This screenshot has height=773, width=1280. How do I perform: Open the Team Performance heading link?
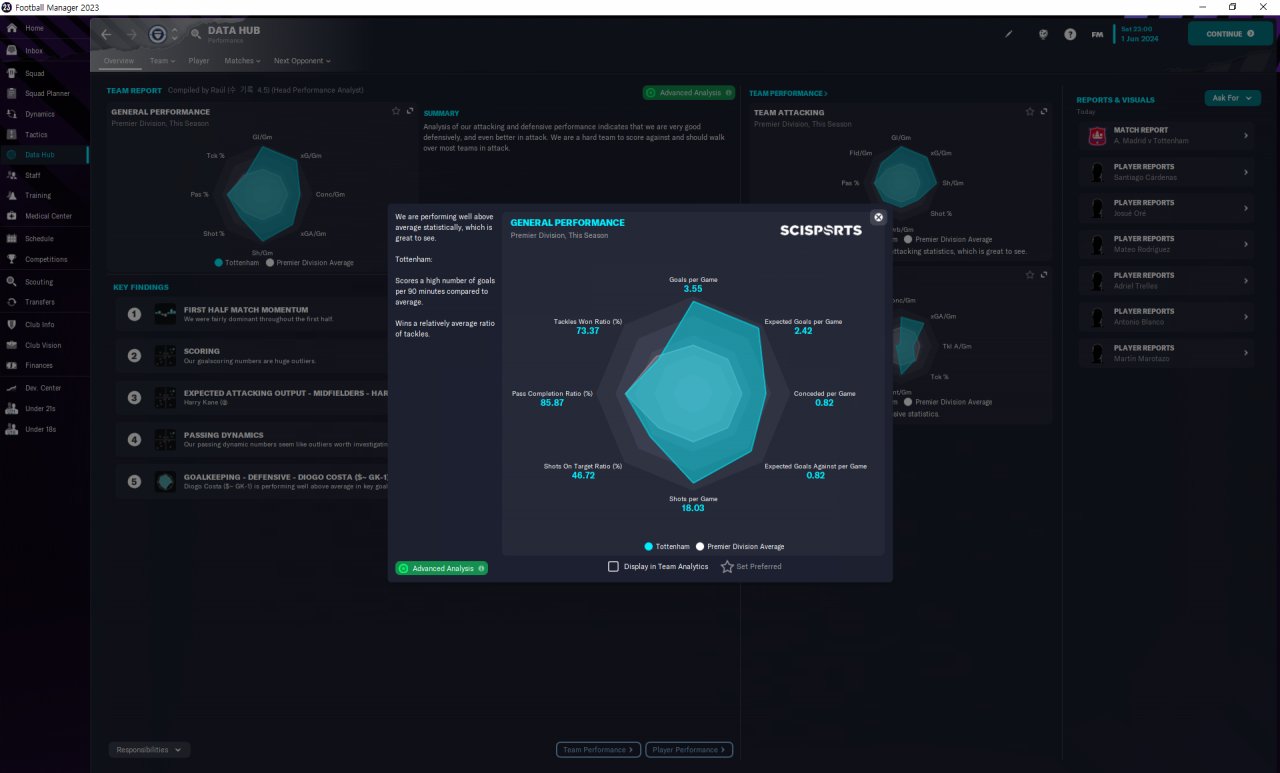pyautogui.click(x=788, y=93)
